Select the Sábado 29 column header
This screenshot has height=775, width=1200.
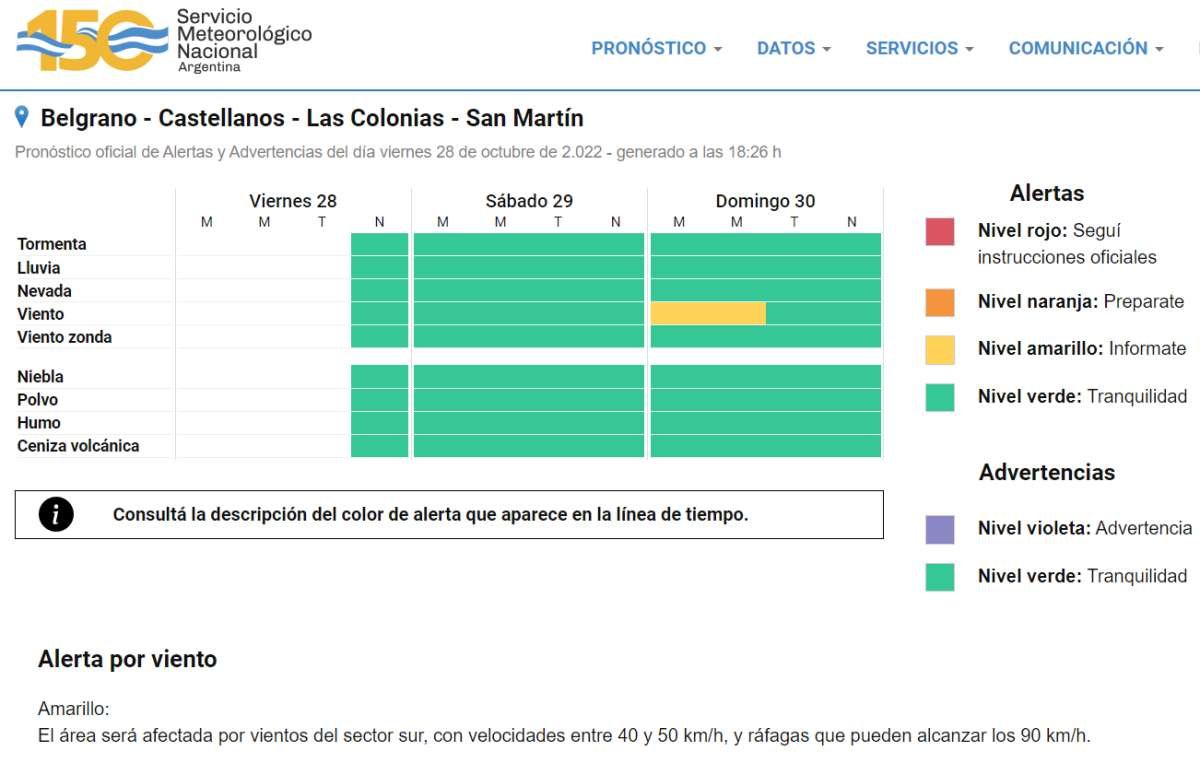tap(529, 201)
